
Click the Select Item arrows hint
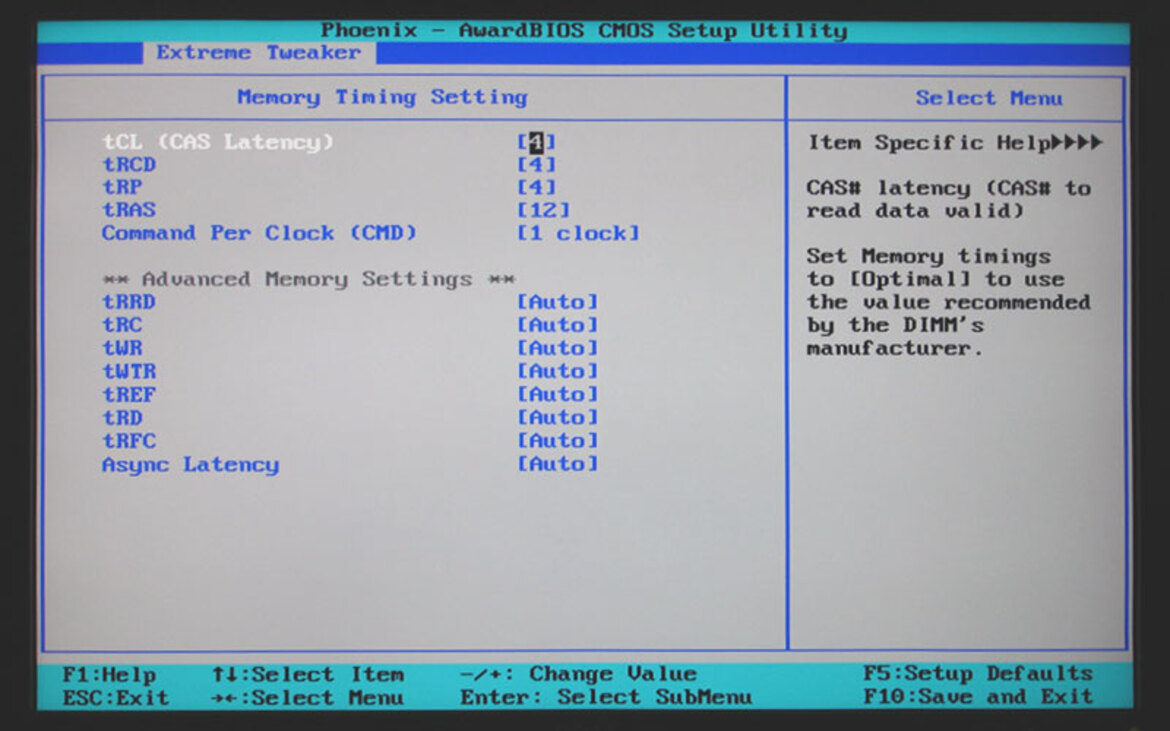(x=307, y=675)
